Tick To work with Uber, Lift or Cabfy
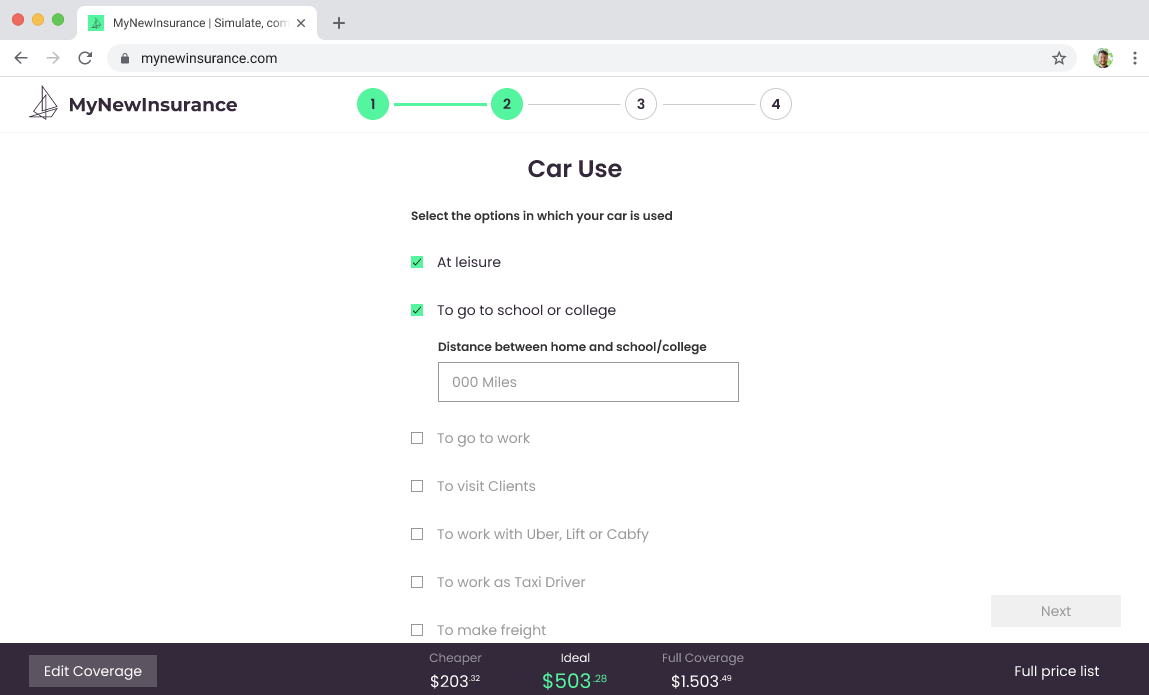This screenshot has width=1149, height=695. [417, 534]
